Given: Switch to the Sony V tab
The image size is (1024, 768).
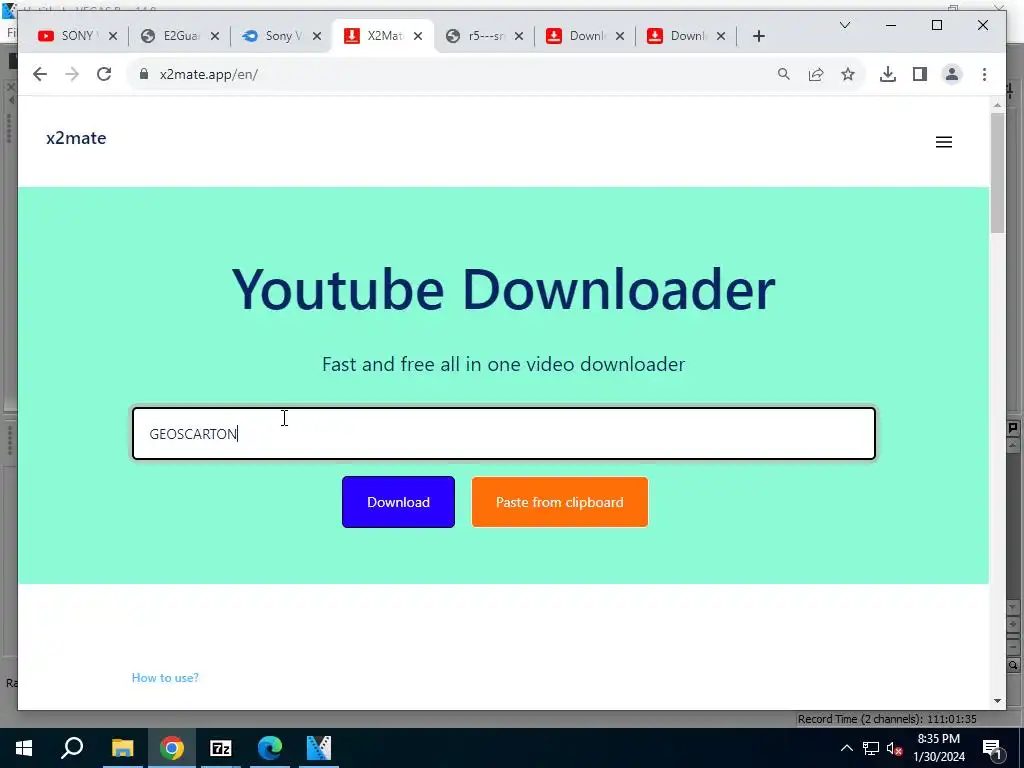Looking at the screenshot, I should 282,36.
